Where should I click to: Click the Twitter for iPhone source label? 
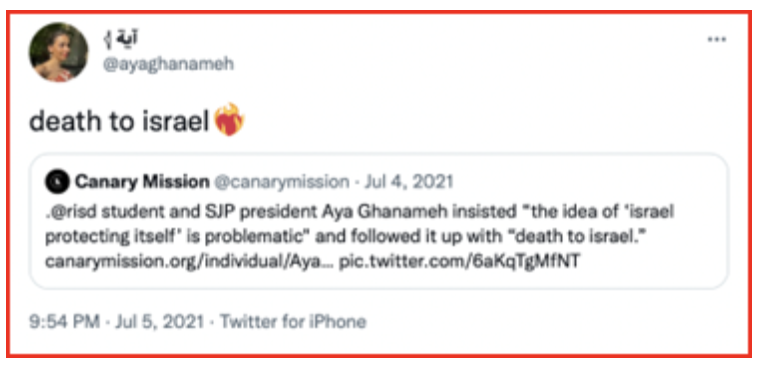click(293, 322)
